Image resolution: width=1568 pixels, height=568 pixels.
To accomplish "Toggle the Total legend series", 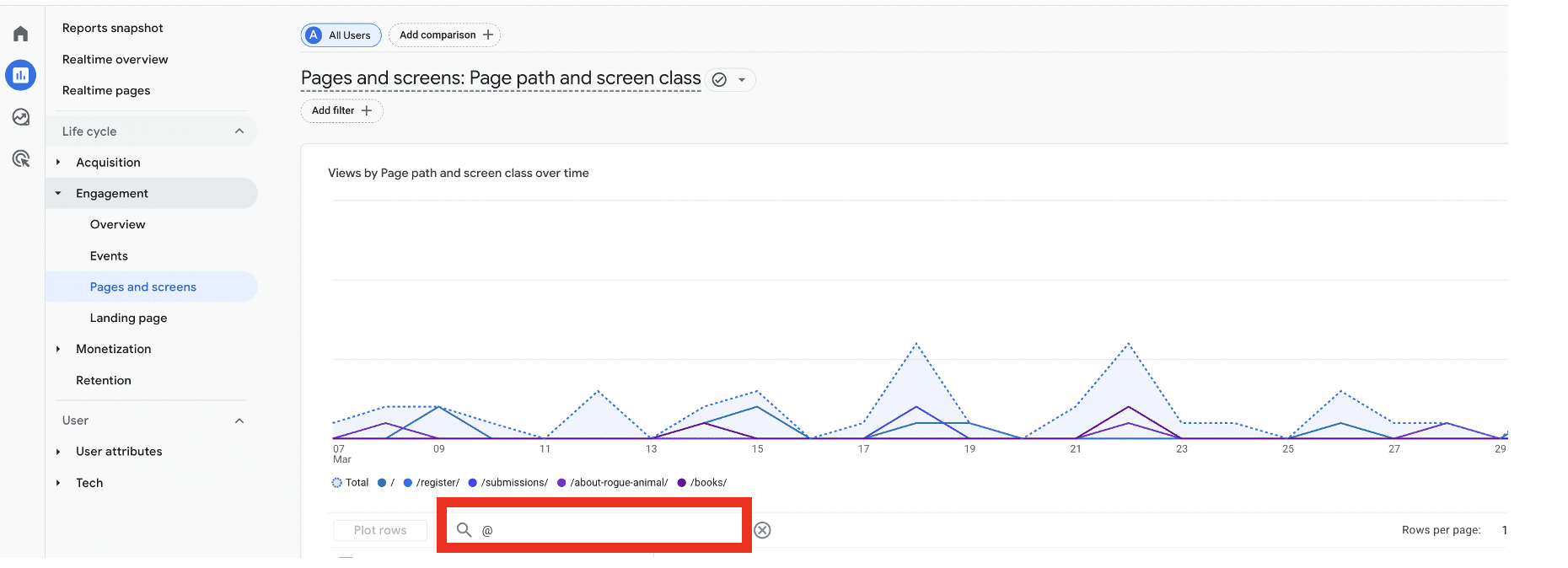I will pyautogui.click(x=351, y=483).
